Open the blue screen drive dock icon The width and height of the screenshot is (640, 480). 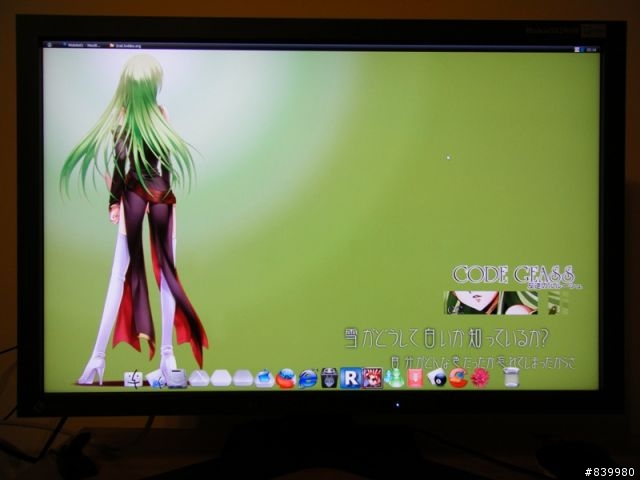[x=264, y=378]
